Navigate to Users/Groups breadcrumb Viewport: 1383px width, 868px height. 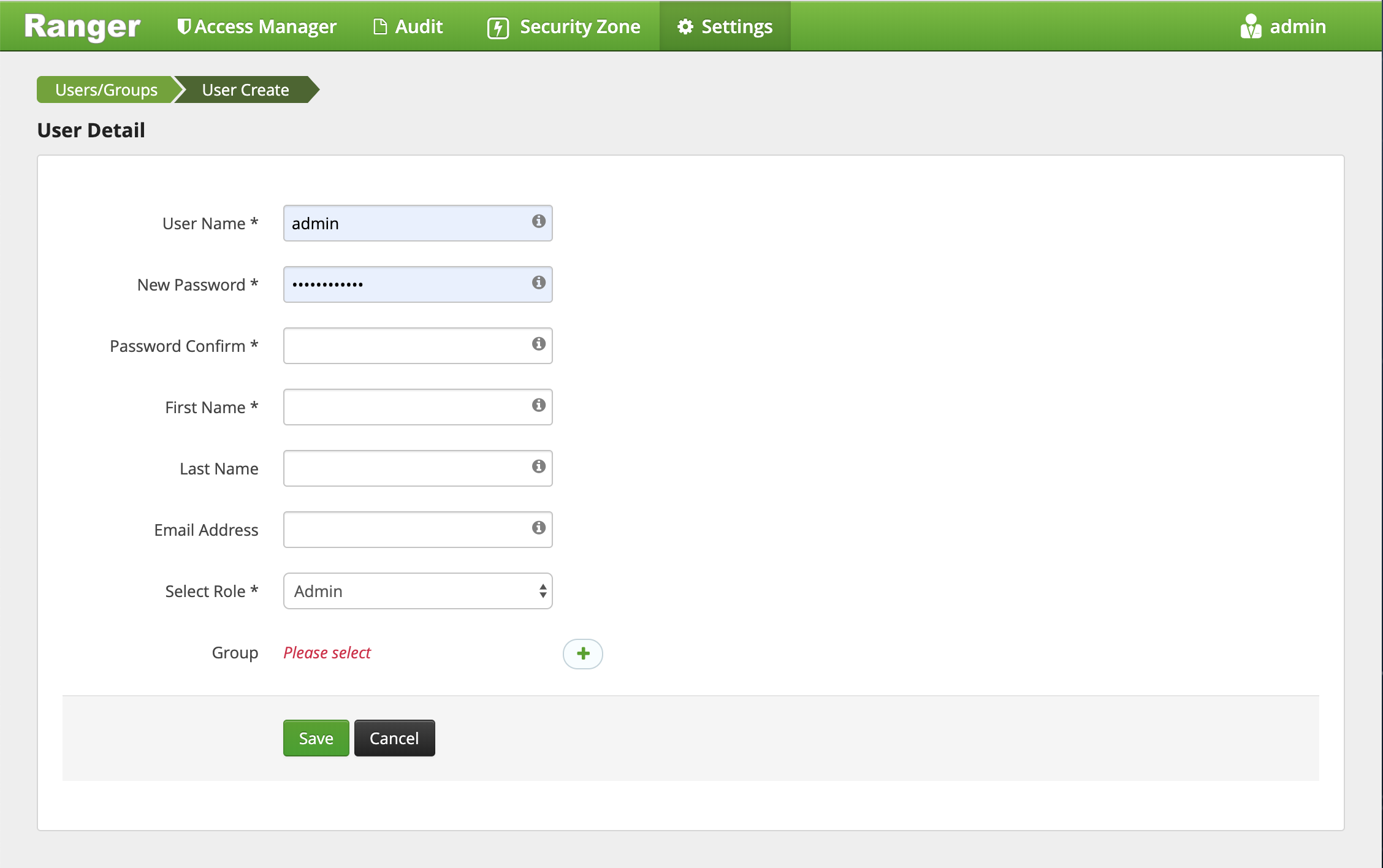(x=106, y=89)
